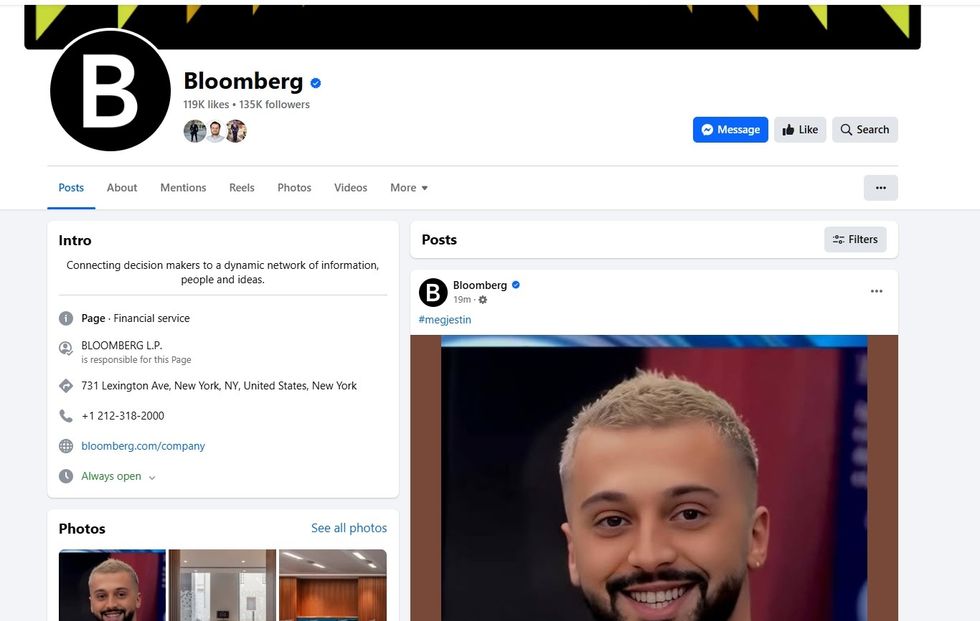The width and height of the screenshot is (980, 621).
Task: Click the Bloomberg avatar in the post header
Action: coord(433,292)
